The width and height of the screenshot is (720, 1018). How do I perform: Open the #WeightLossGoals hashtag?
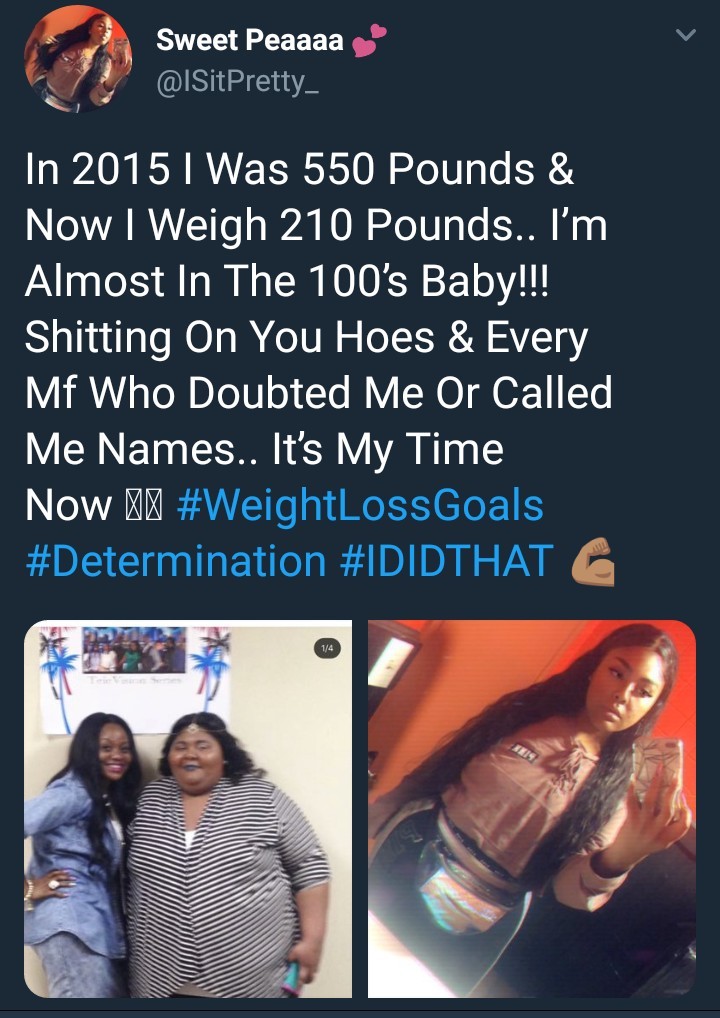(x=360, y=506)
